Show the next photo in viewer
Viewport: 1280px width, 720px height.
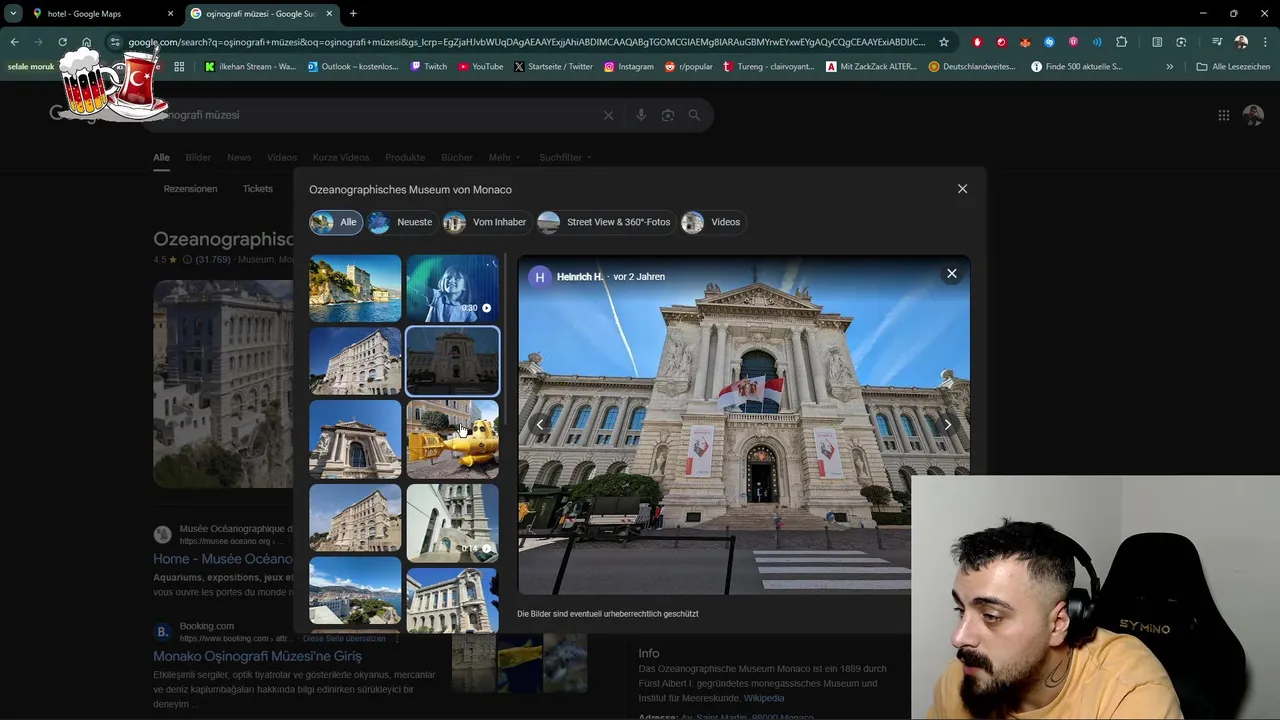point(948,425)
